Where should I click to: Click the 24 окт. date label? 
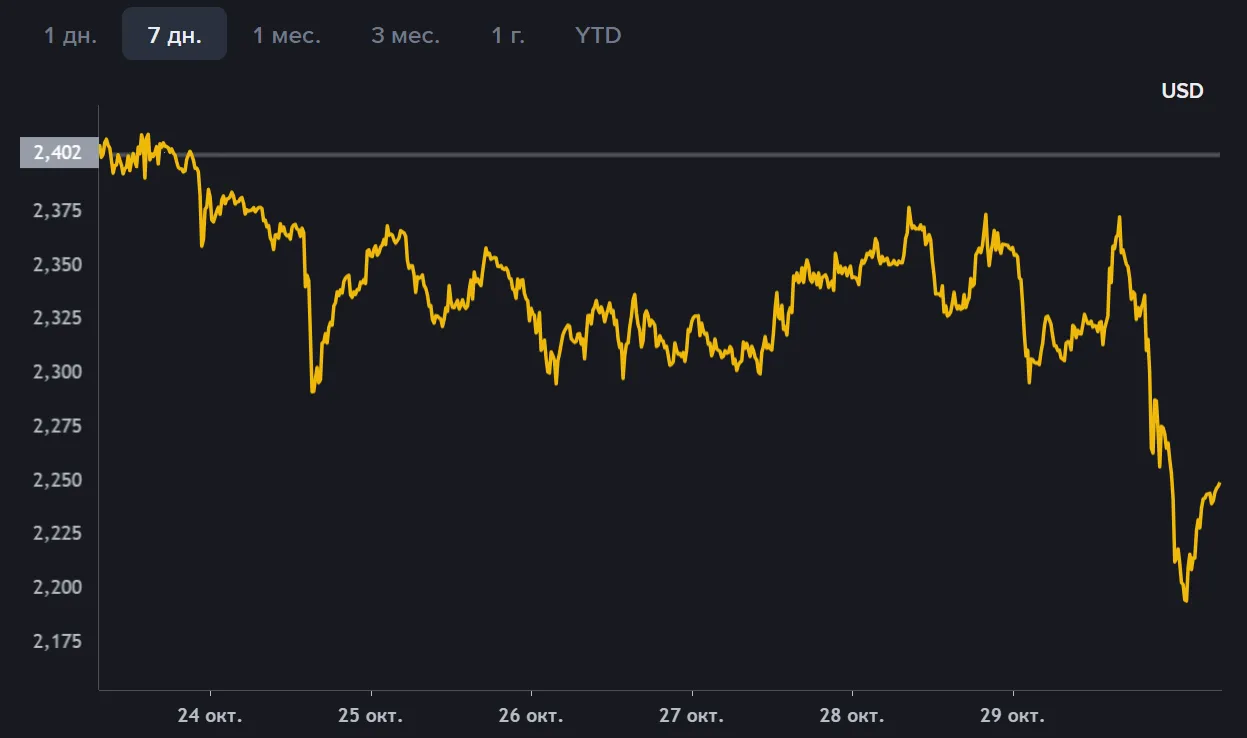pyautogui.click(x=210, y=716)
